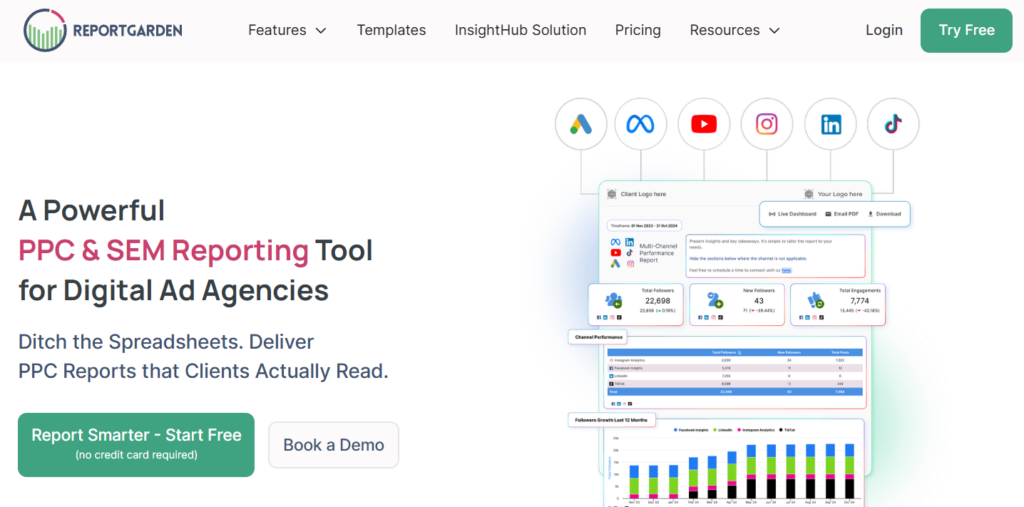Click the Total Engagements thumbs icon
The width and height of the screenshot is (1024, 507).
pos(816,301)
